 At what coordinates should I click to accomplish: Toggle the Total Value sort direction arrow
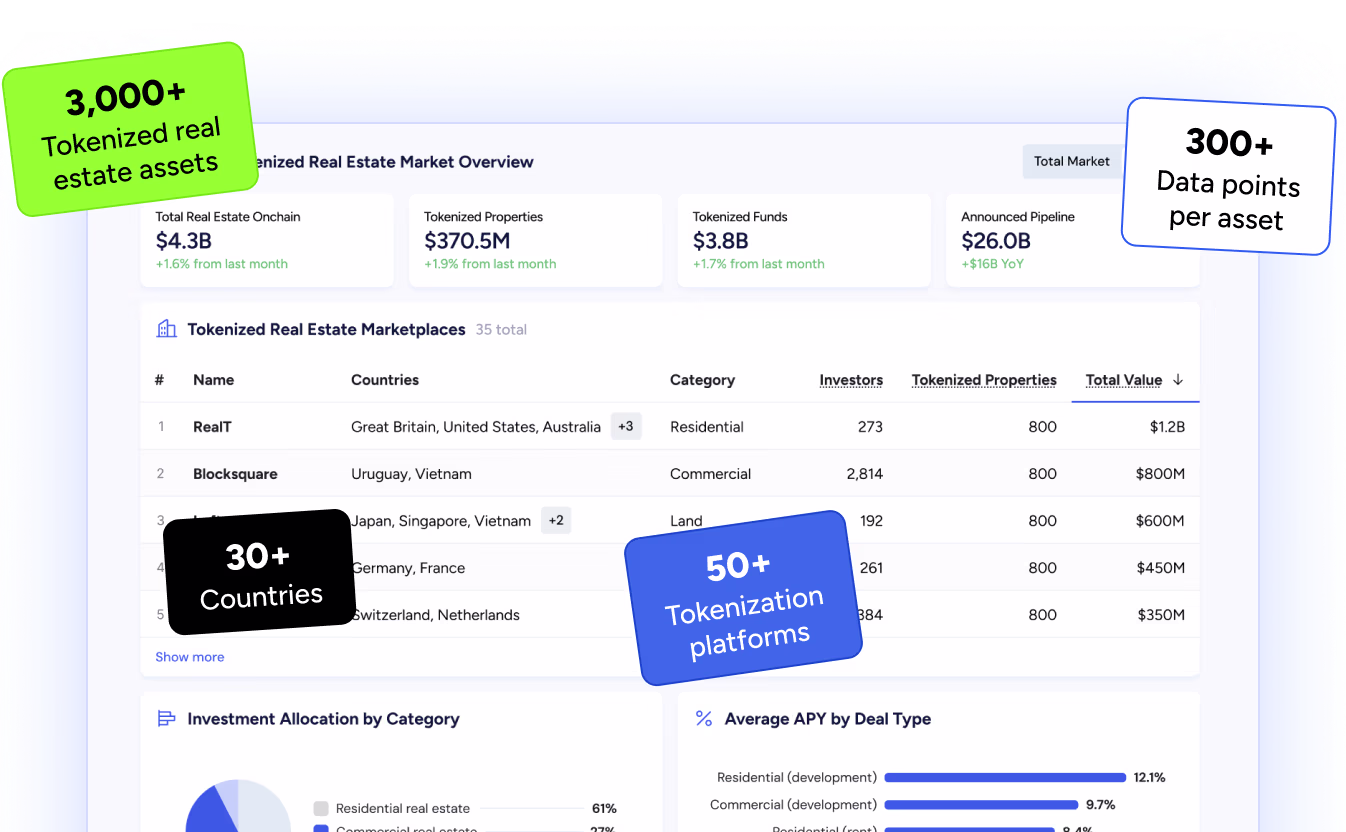pos(1178,380)
